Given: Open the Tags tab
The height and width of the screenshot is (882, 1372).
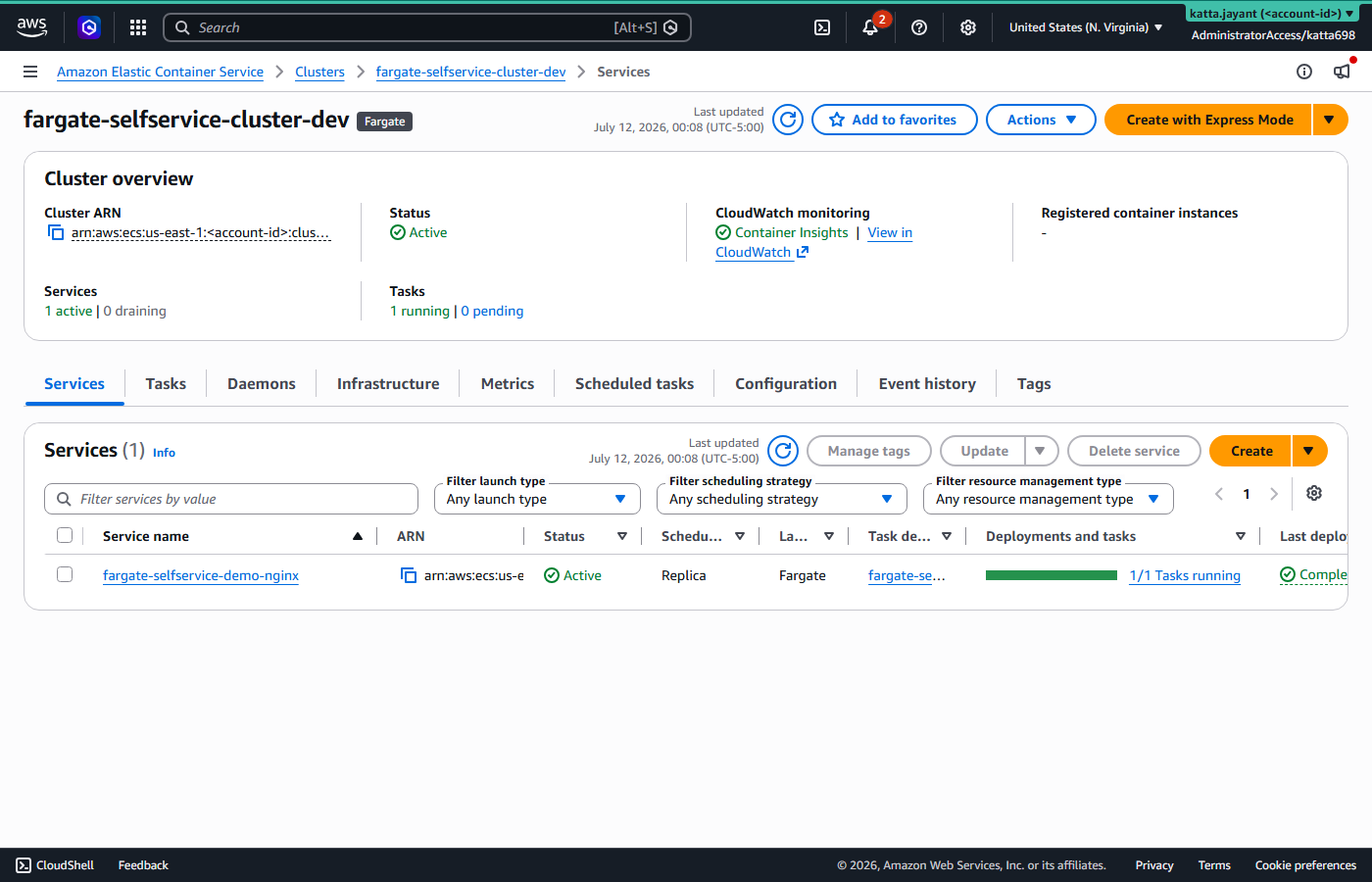Looking at the screenshot, I should 1034,383.
